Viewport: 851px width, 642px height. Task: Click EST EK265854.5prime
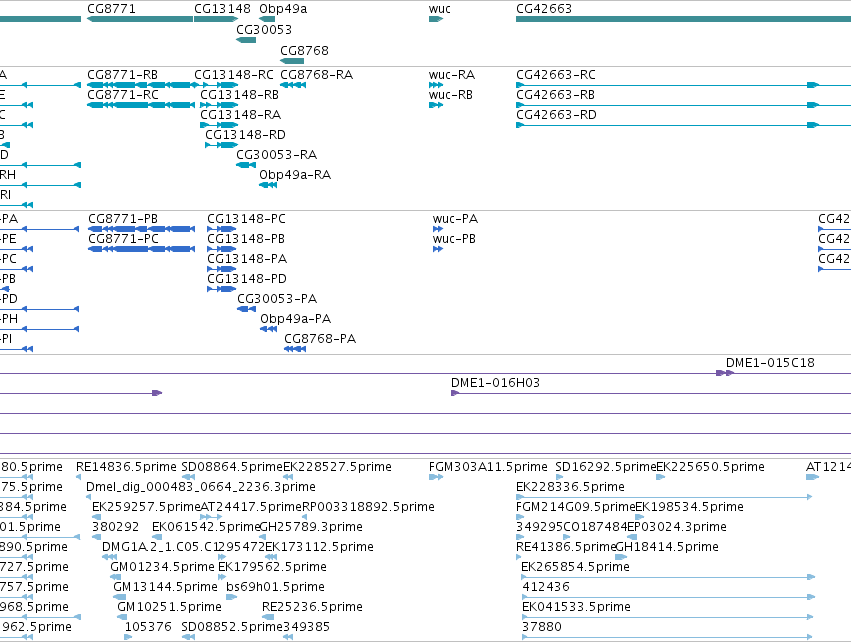point(575,568)
